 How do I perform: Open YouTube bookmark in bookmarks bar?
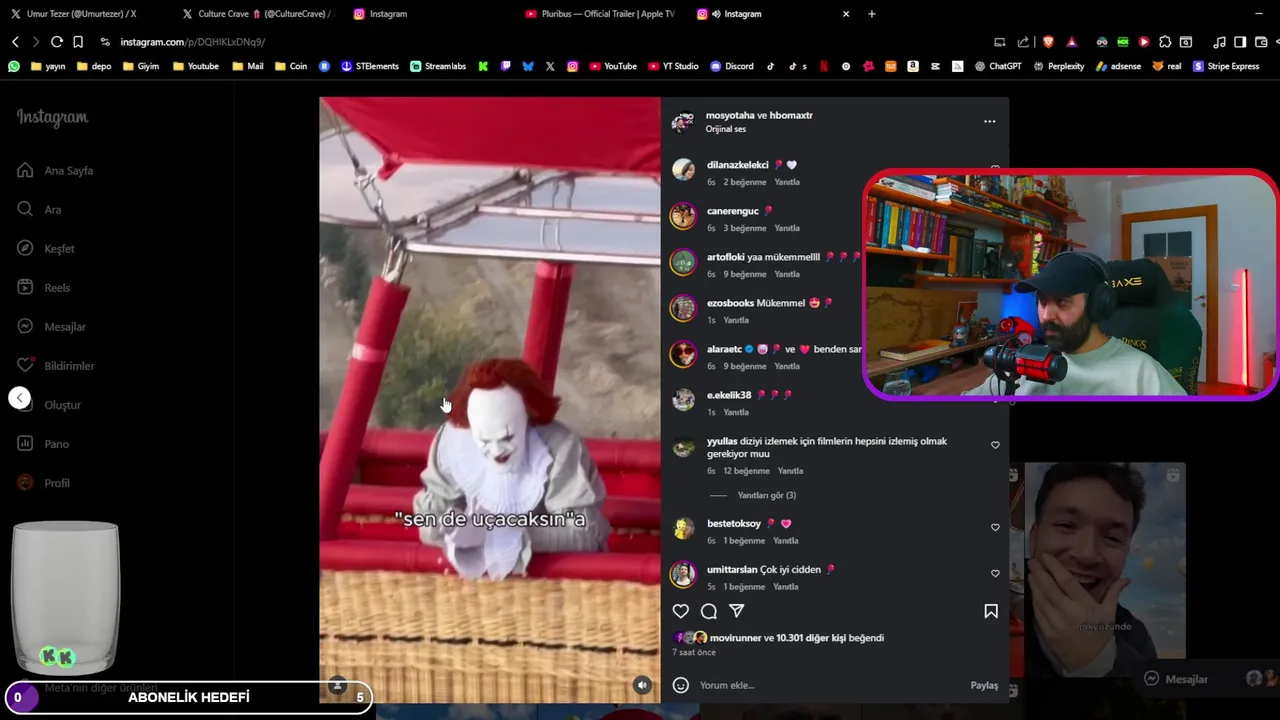click(612, 66)
